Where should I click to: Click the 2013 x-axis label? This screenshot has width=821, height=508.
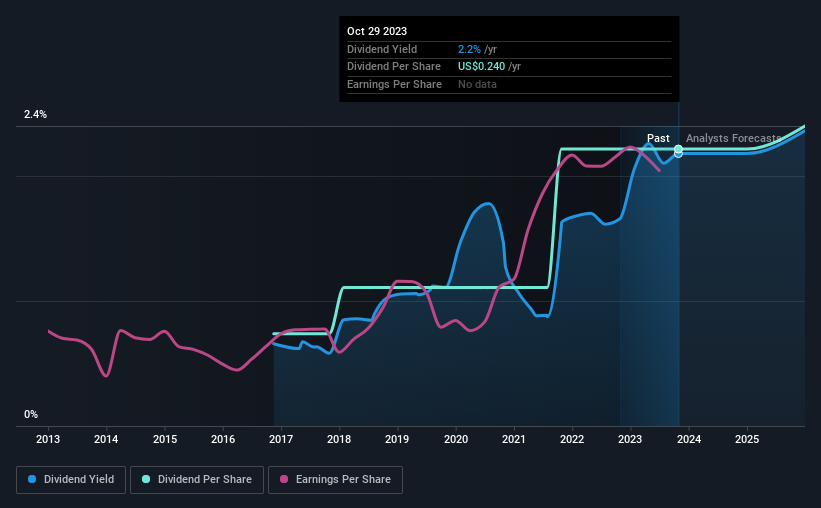point(48,439)
